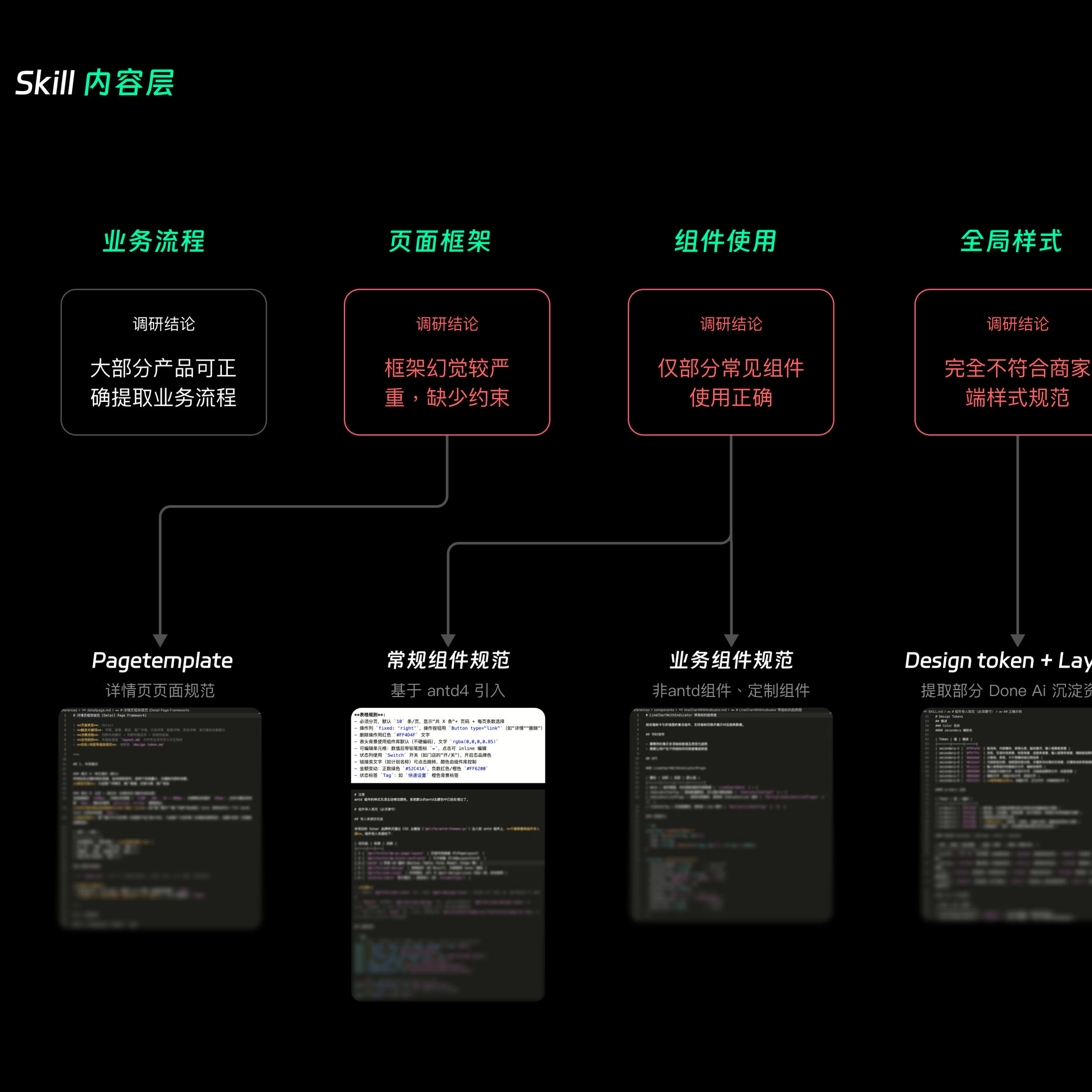Click the "完全不符合商家端样式规范" conclusion card
1092x1092 pixels.
click(1004, 363)
